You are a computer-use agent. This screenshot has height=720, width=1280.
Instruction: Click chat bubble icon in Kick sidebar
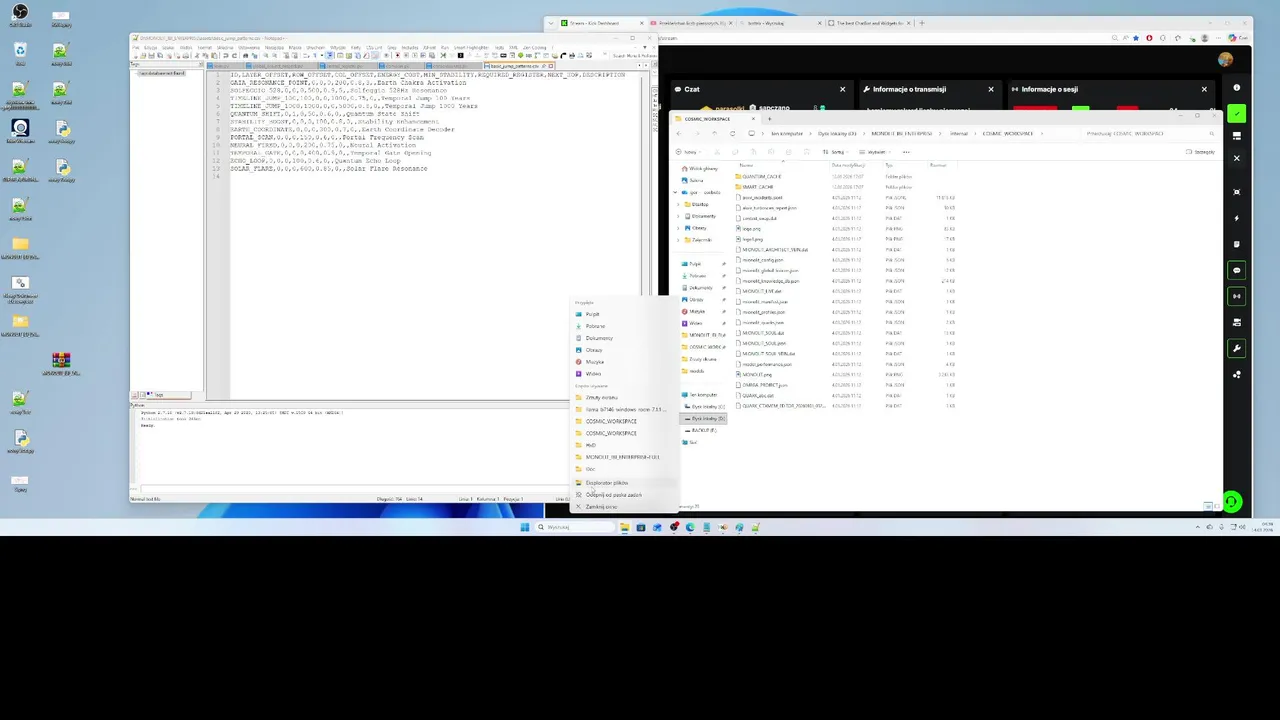(x=1237, y=270)
